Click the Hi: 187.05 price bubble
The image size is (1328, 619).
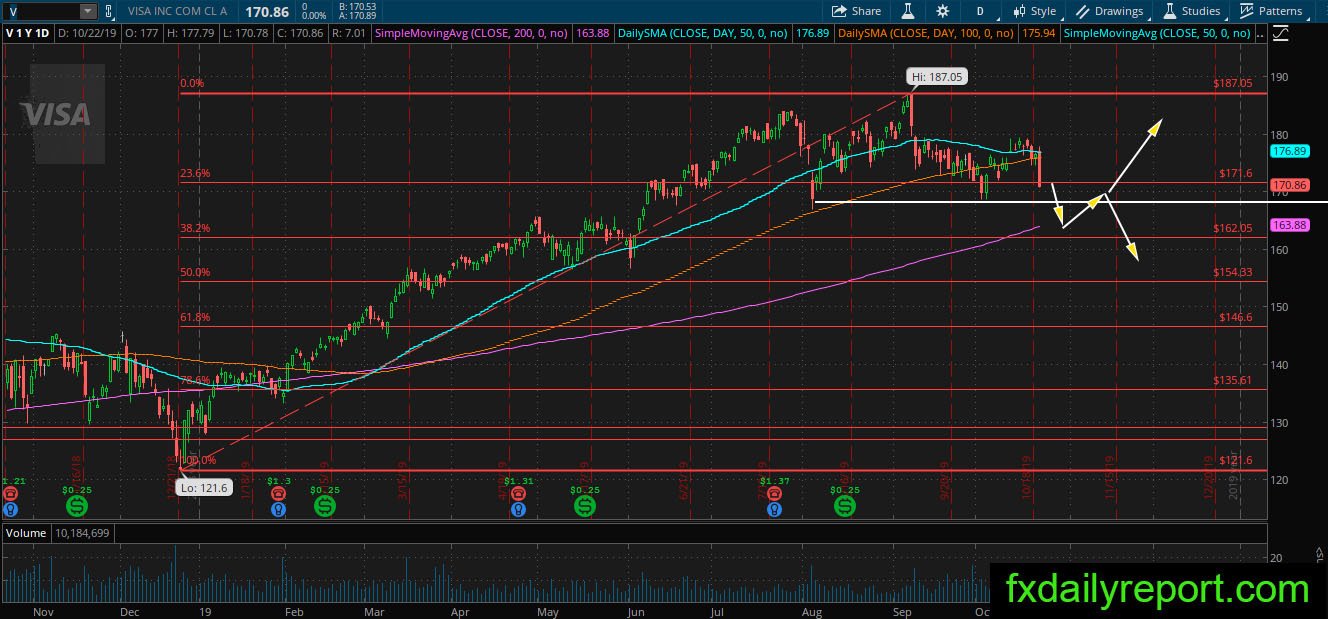pos(937,76)
